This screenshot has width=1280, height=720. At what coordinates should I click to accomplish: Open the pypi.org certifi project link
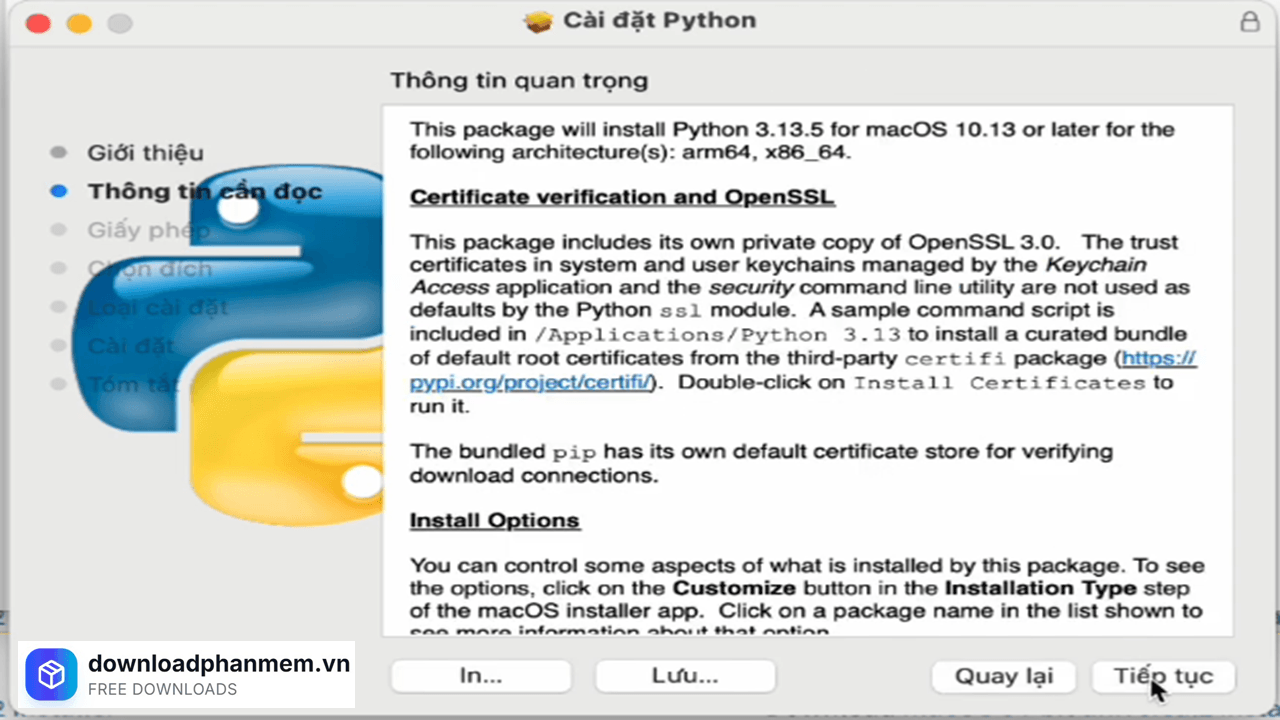pos(531,382)
